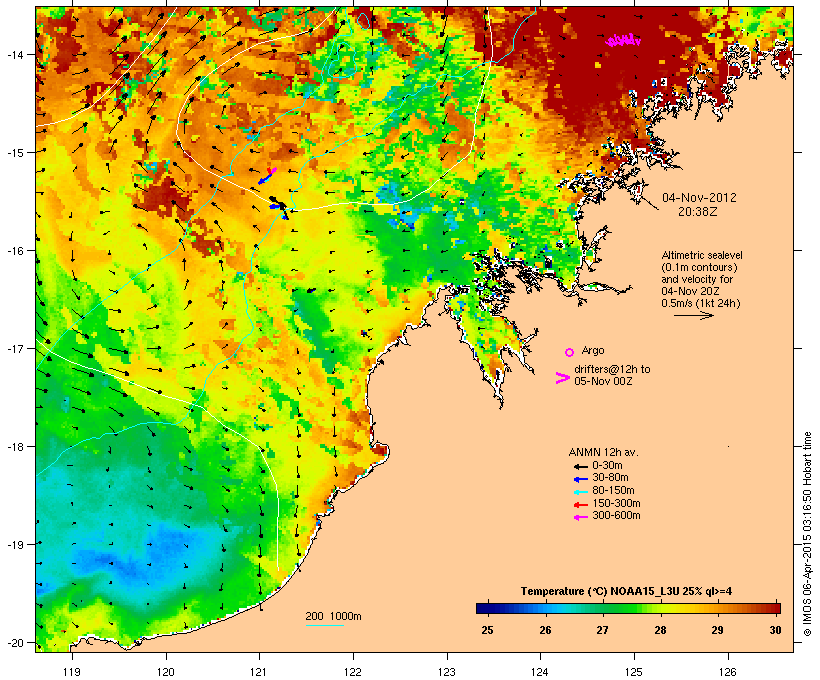This screenshot has height=680, width=820.
Task: Select the time text 20:38Z
Action: [x=698, y=212]
